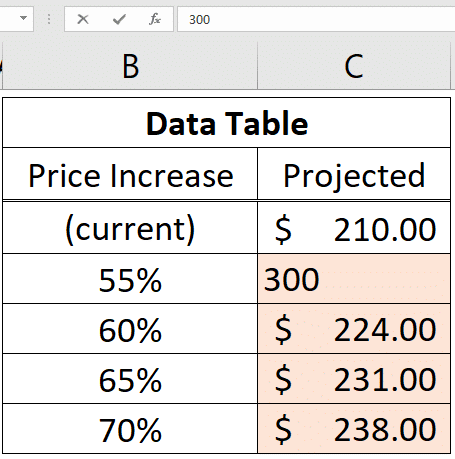Click the formula bar showing 300

click(x=316, y=19)
